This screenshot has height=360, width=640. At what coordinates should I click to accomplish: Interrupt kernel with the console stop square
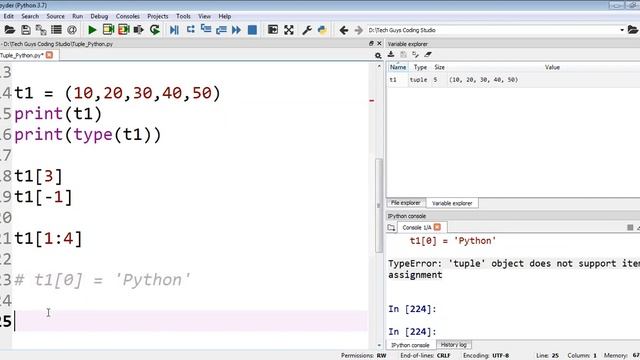tap(630, 227)
